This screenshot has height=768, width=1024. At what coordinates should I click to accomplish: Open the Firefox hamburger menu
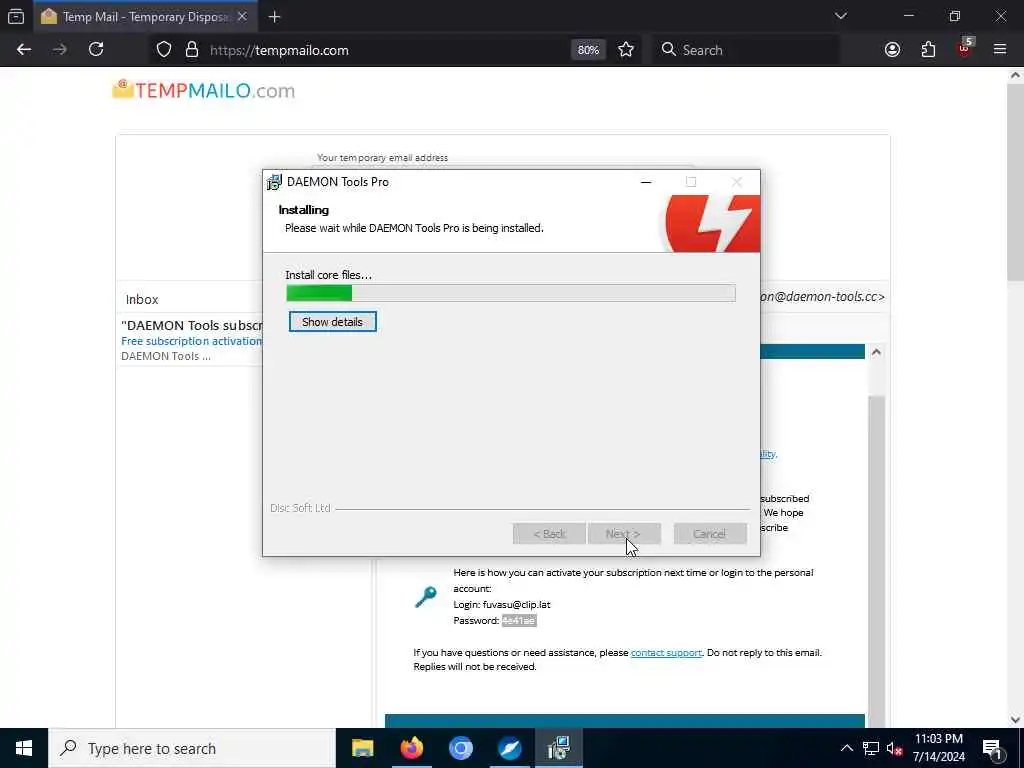[x=1000, y=50]
